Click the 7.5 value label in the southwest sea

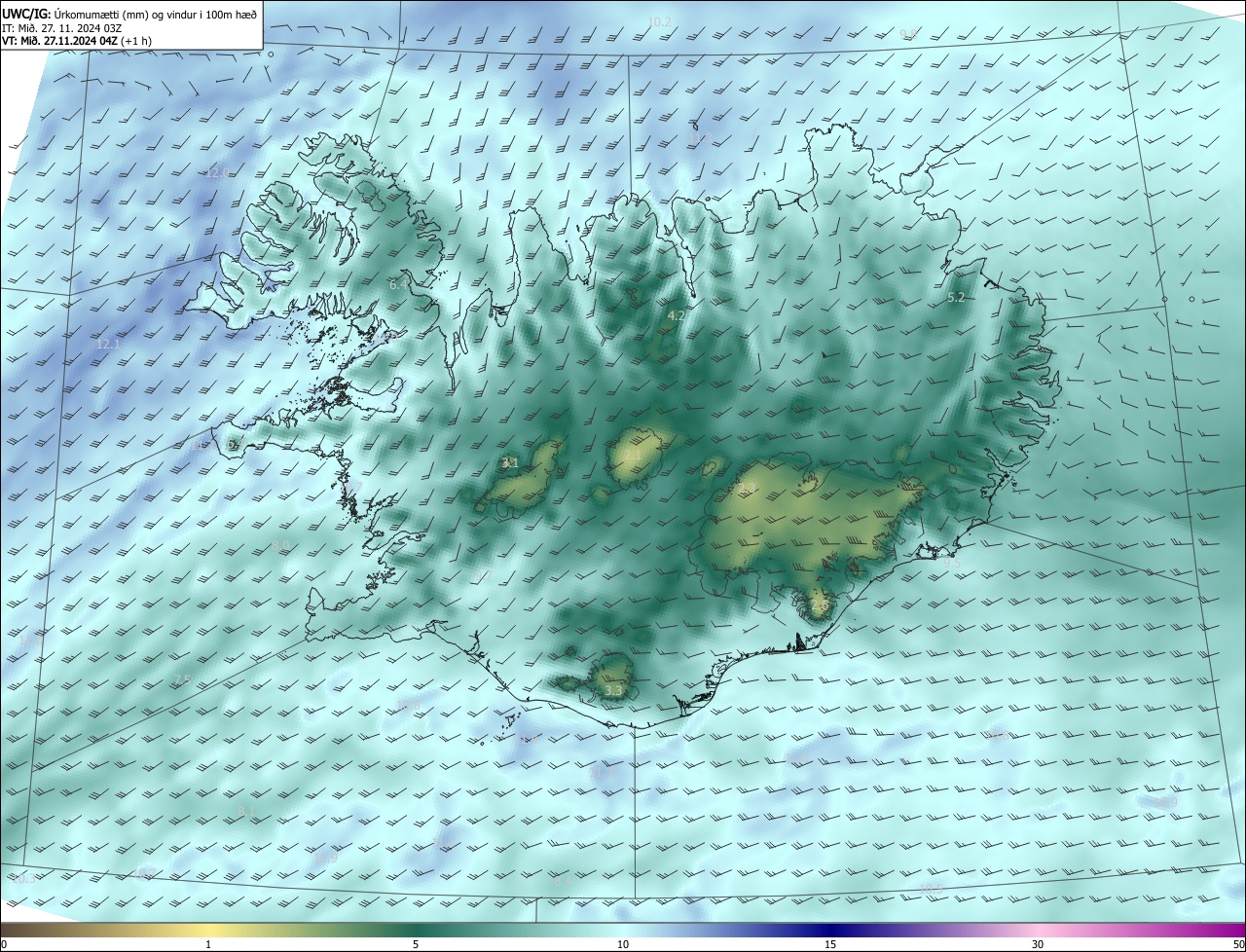[182, 679]
